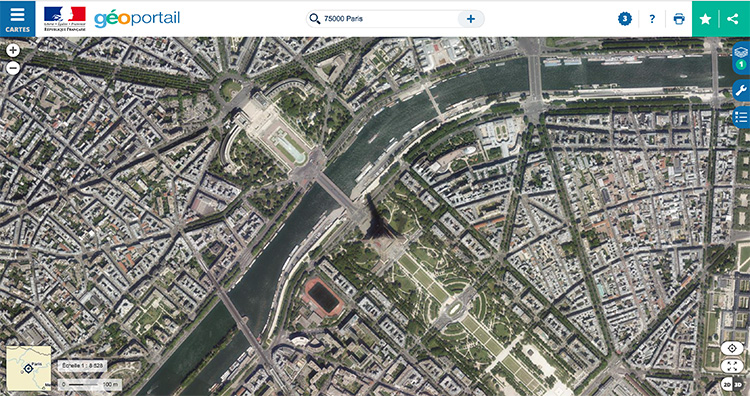
Task: Expand the layers panel with one layer badge
Action: click(741, 57)
